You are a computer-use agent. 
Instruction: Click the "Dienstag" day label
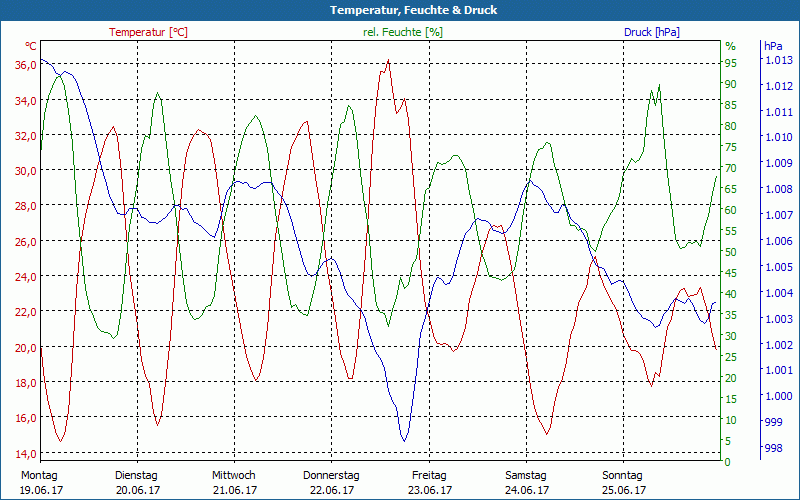coord(136,476)
